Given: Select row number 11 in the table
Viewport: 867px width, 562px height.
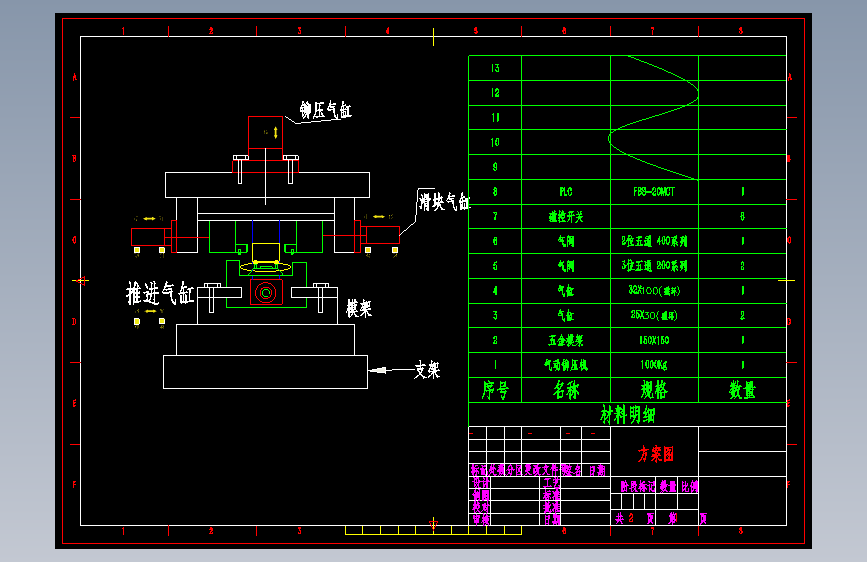Looking at the screenshot, I should [495, 117].
